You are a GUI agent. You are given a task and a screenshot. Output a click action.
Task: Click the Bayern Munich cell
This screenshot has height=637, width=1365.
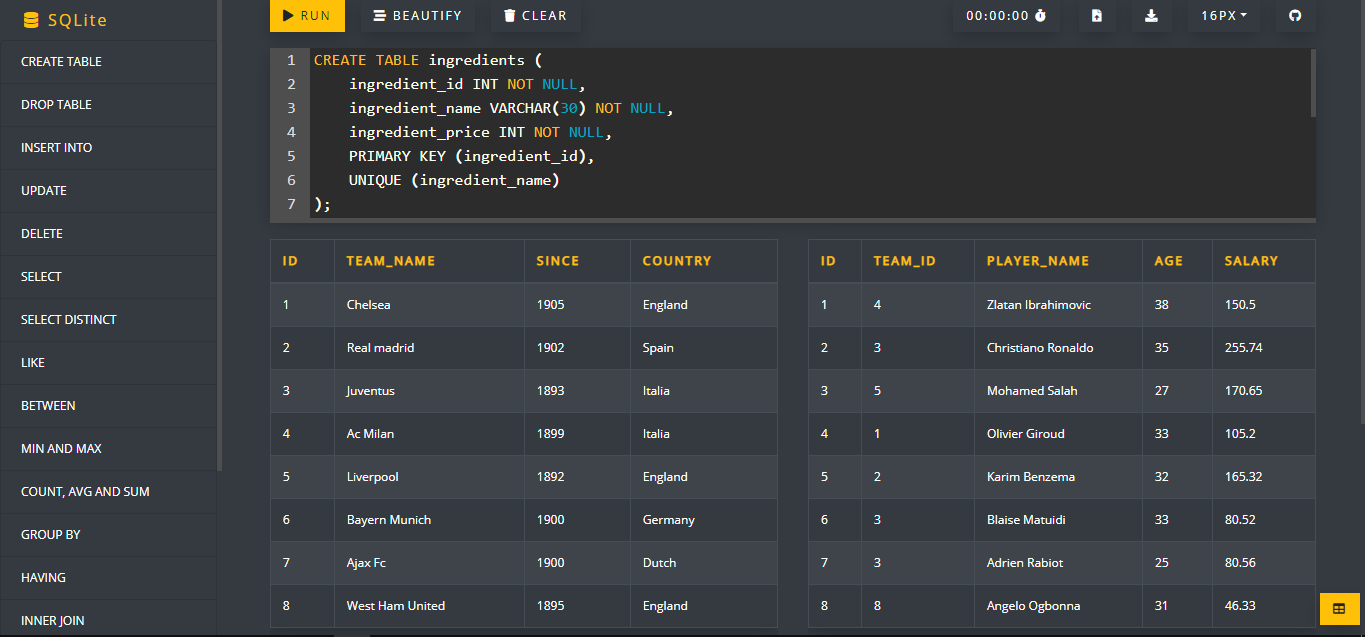(x=429, y=520)
